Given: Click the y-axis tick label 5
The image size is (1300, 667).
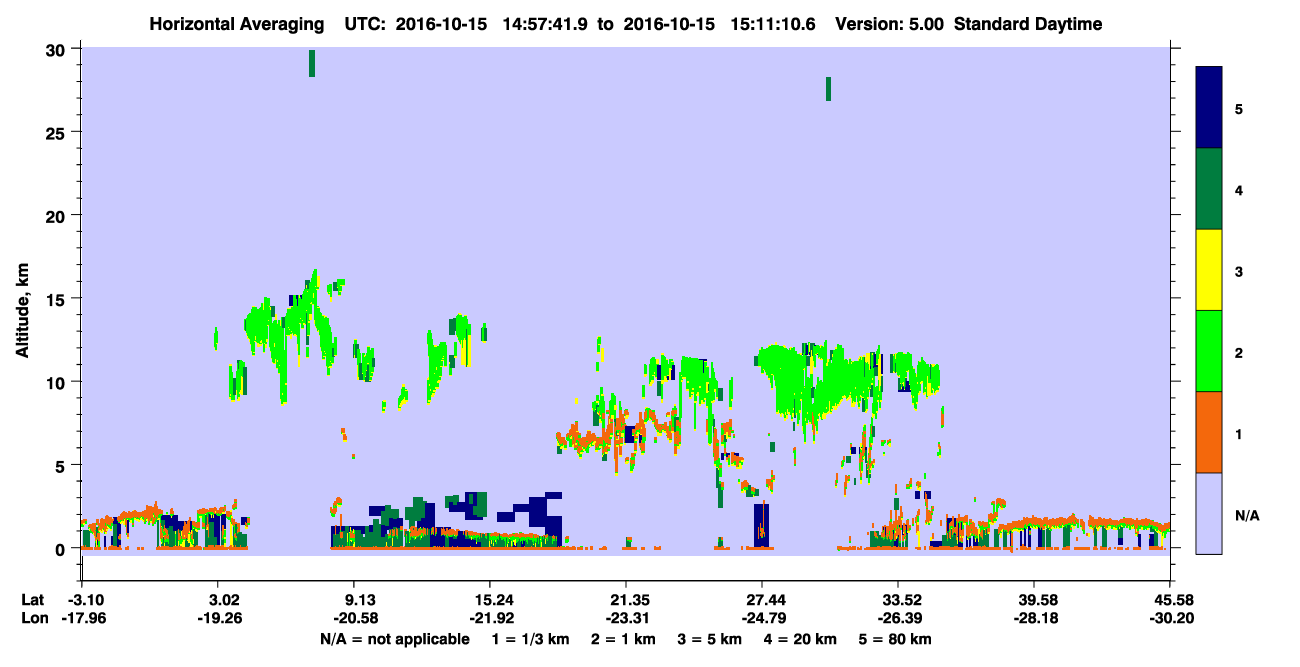Looking at the screenshot, I should pyautogui.click(x=62, y=465).
